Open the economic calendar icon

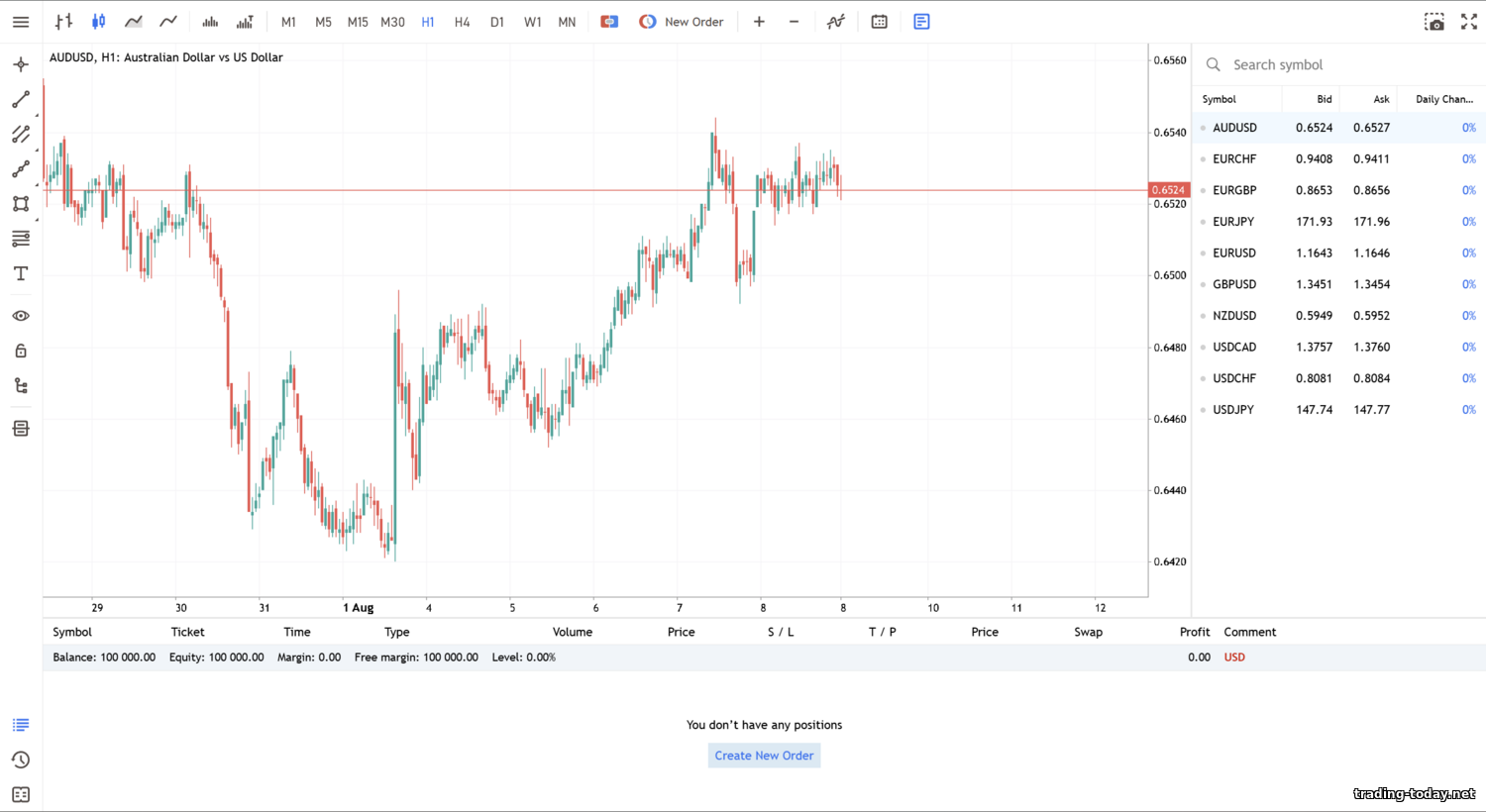pos(879,22)
